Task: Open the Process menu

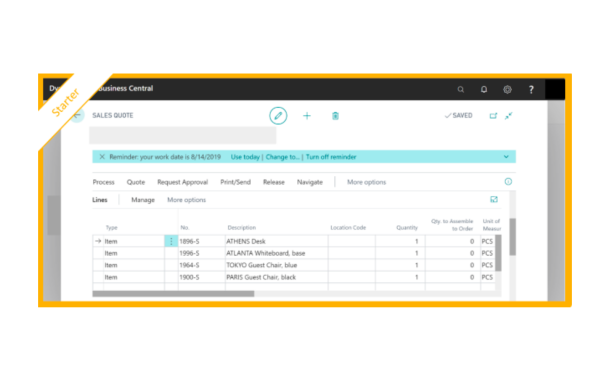Action: click(x=103, y=182)
